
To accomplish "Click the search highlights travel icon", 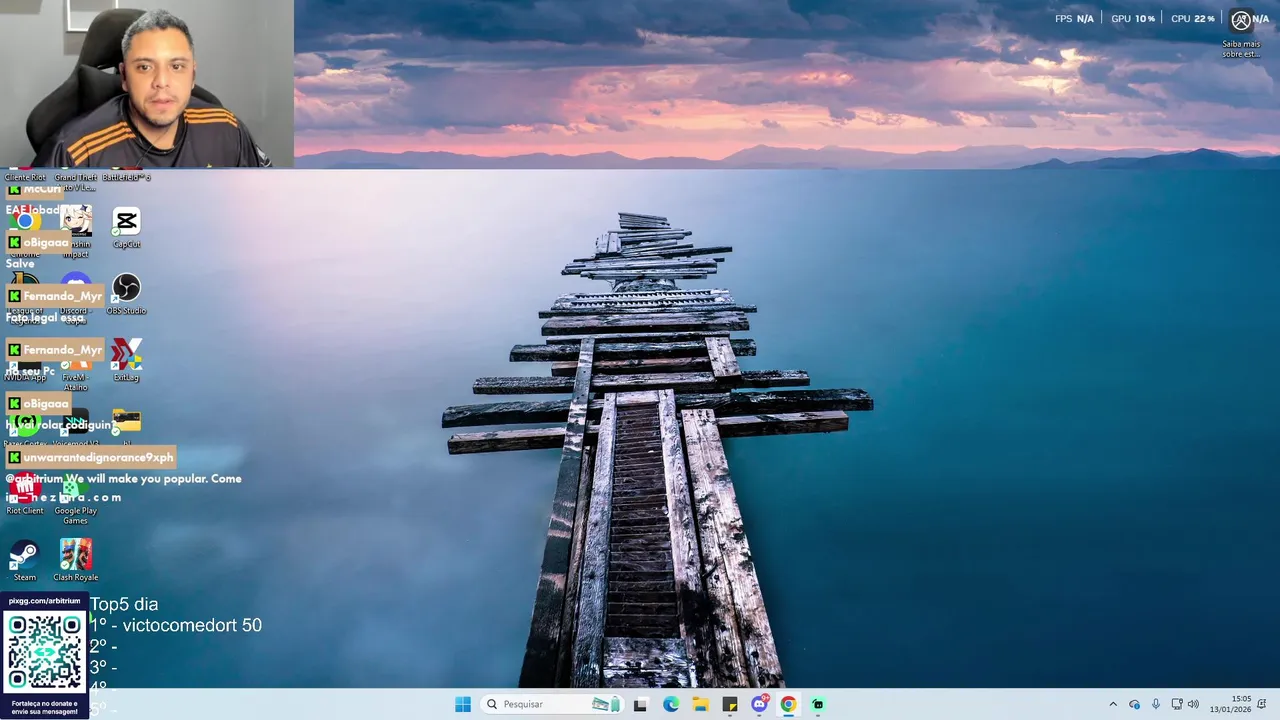I will tap(606, 704).
